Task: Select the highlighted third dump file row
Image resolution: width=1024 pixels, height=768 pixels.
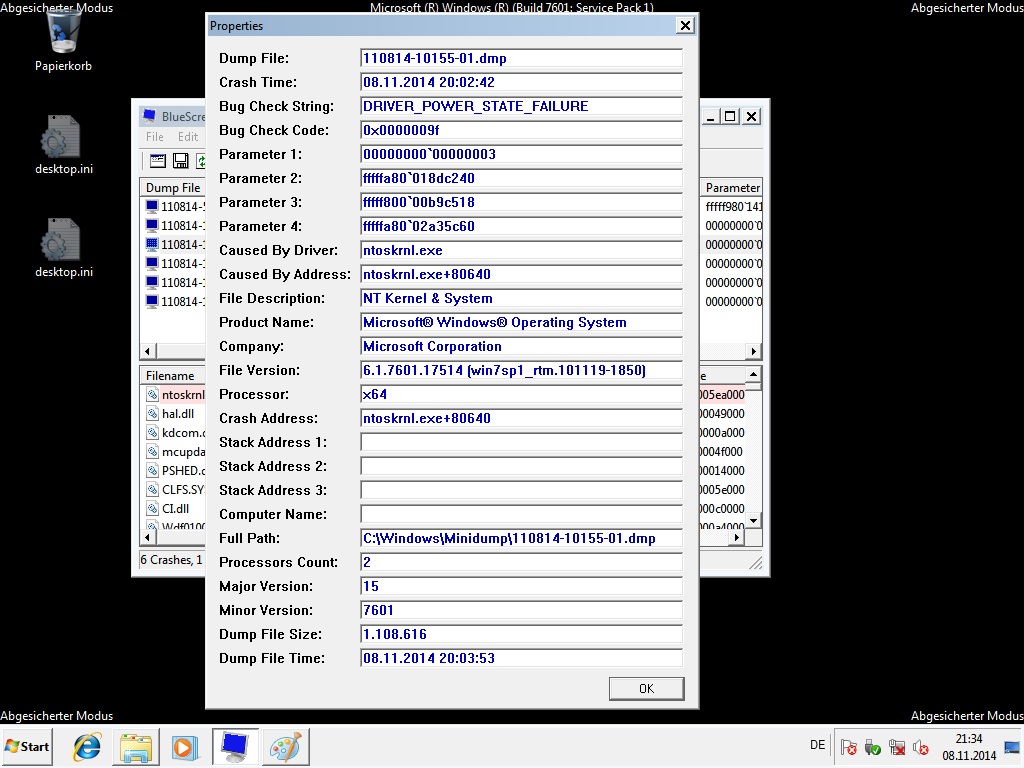Action: (x=174, y=244)
